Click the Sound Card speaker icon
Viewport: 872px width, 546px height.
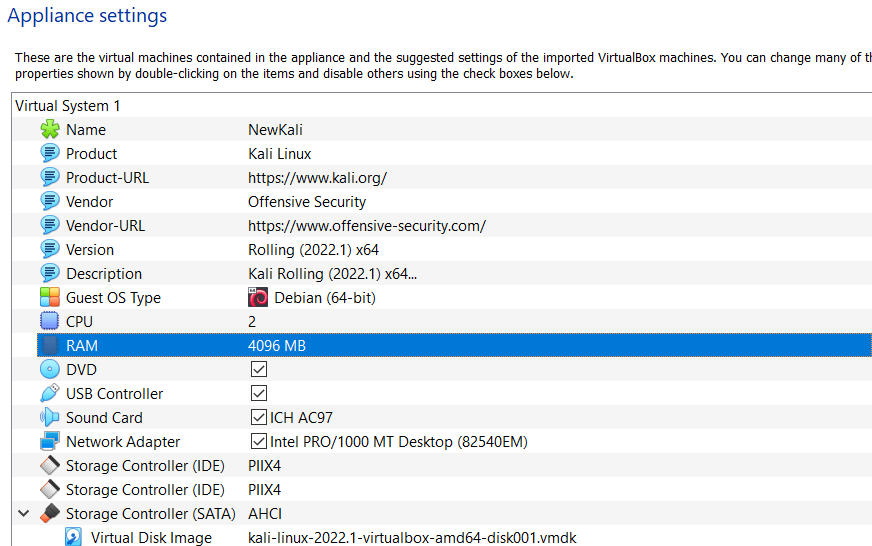pyautogui.click(x=50, y=418)
